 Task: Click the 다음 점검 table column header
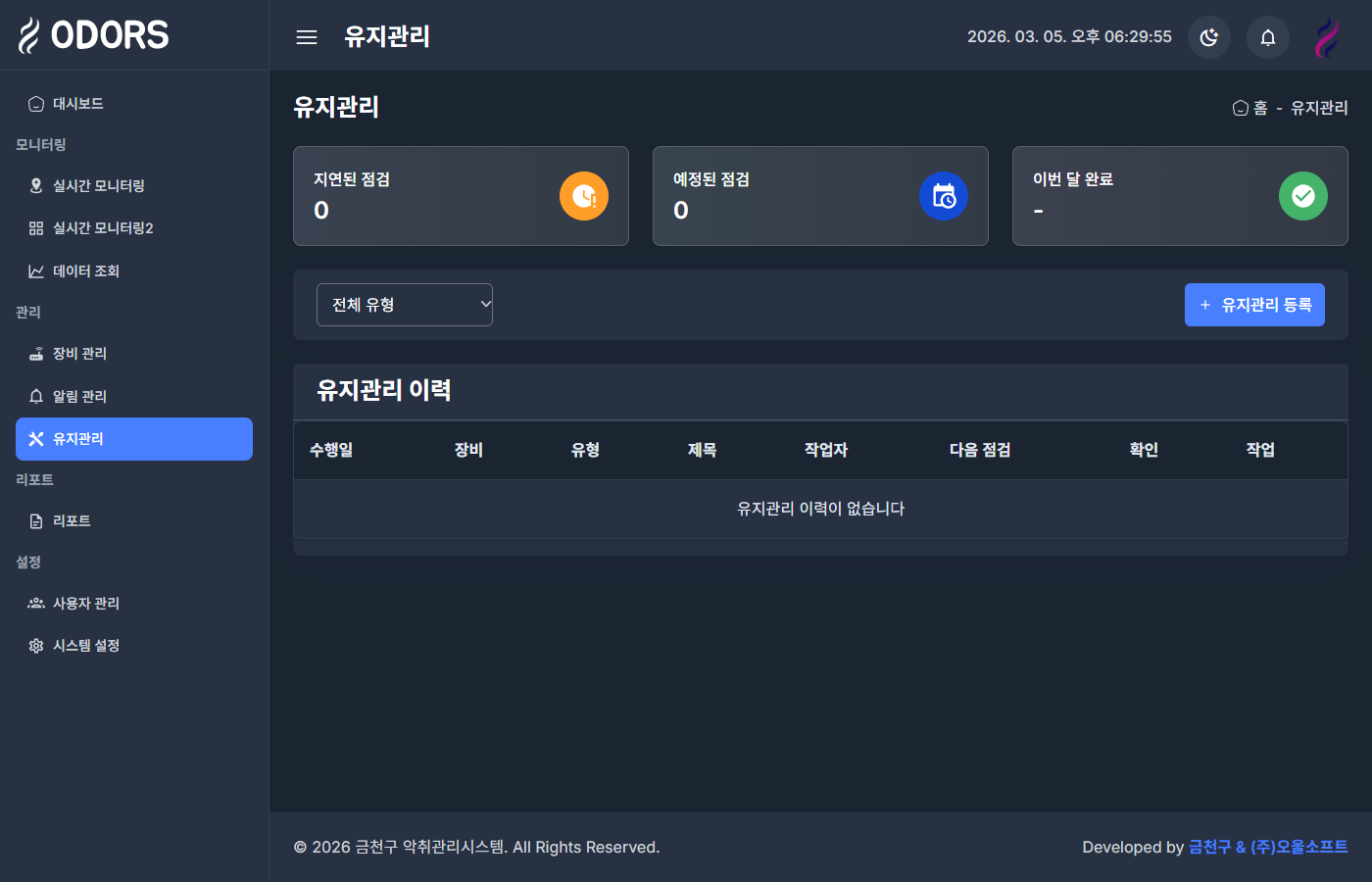[978, 450]
